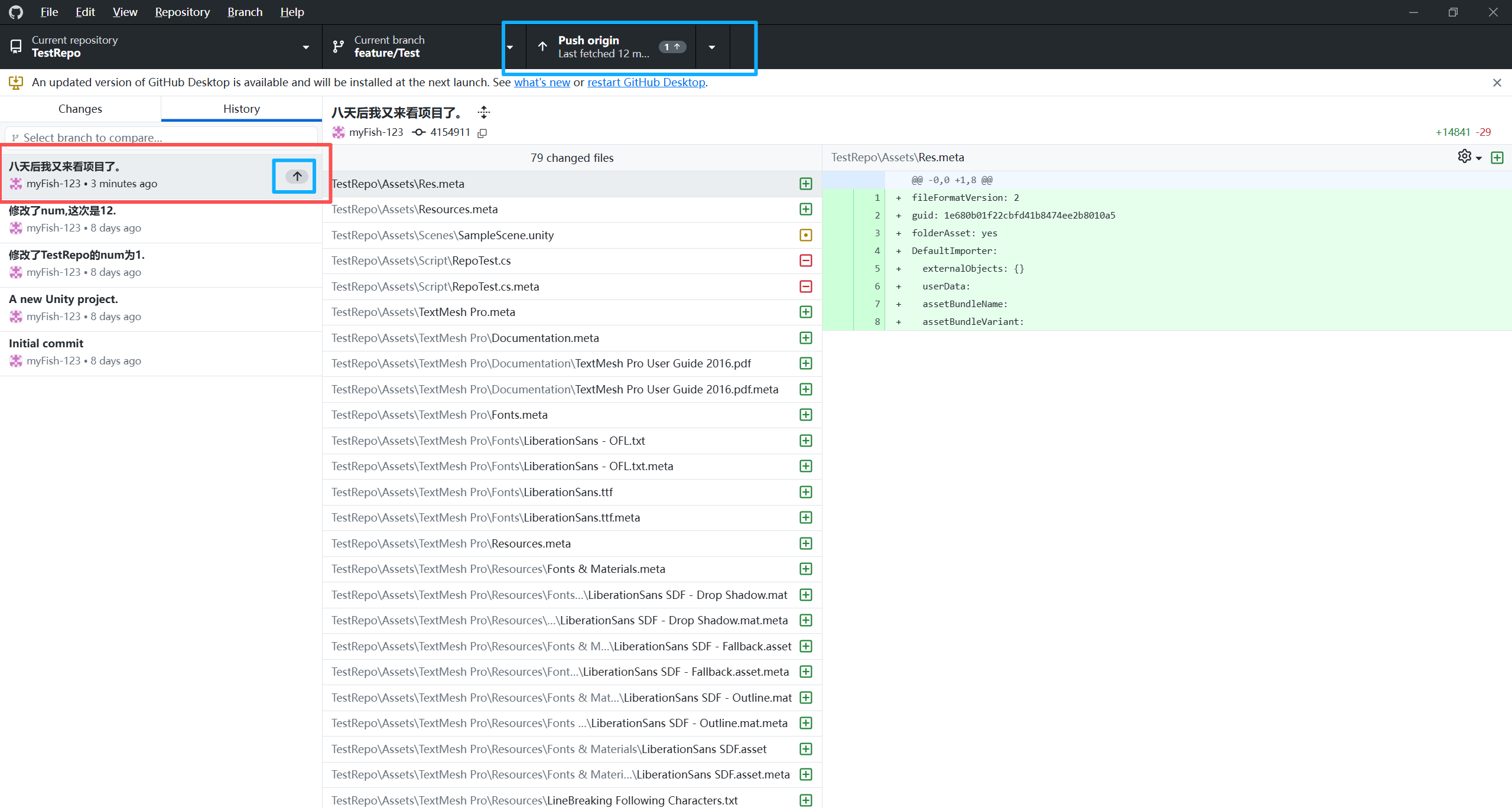The width and height of the screenshot is (1512, 808).
Task: Open the File menu
Action: tap(49, 12)
